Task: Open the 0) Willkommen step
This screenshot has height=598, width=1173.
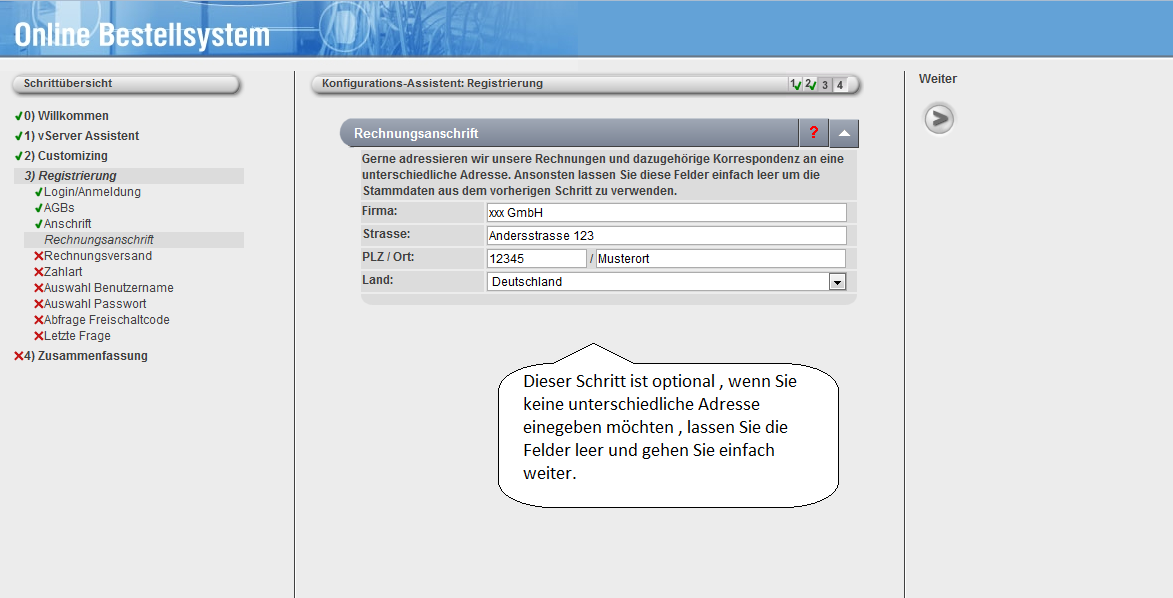Action: click(x=66, y=116)
